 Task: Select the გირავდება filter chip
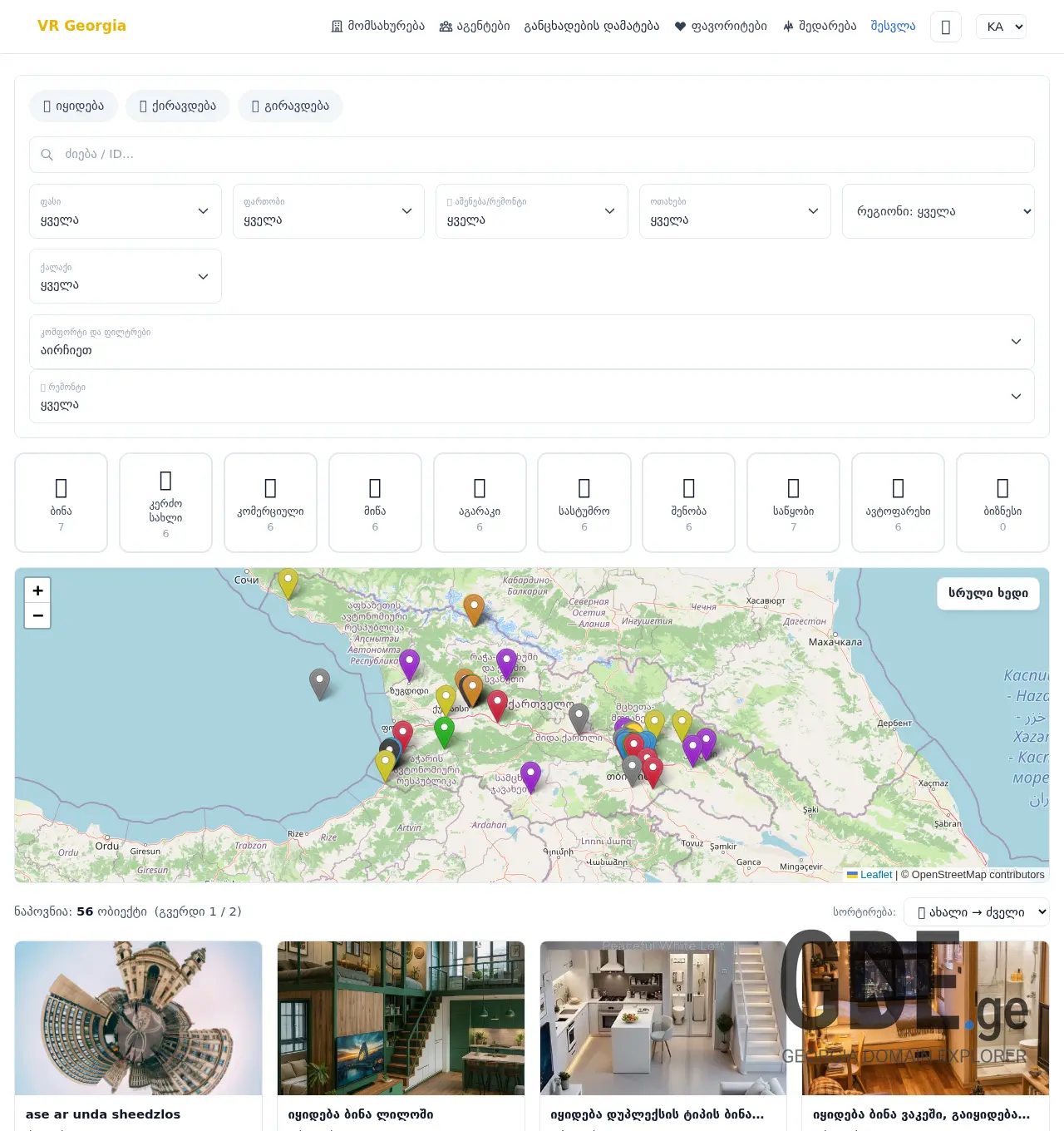291,106
